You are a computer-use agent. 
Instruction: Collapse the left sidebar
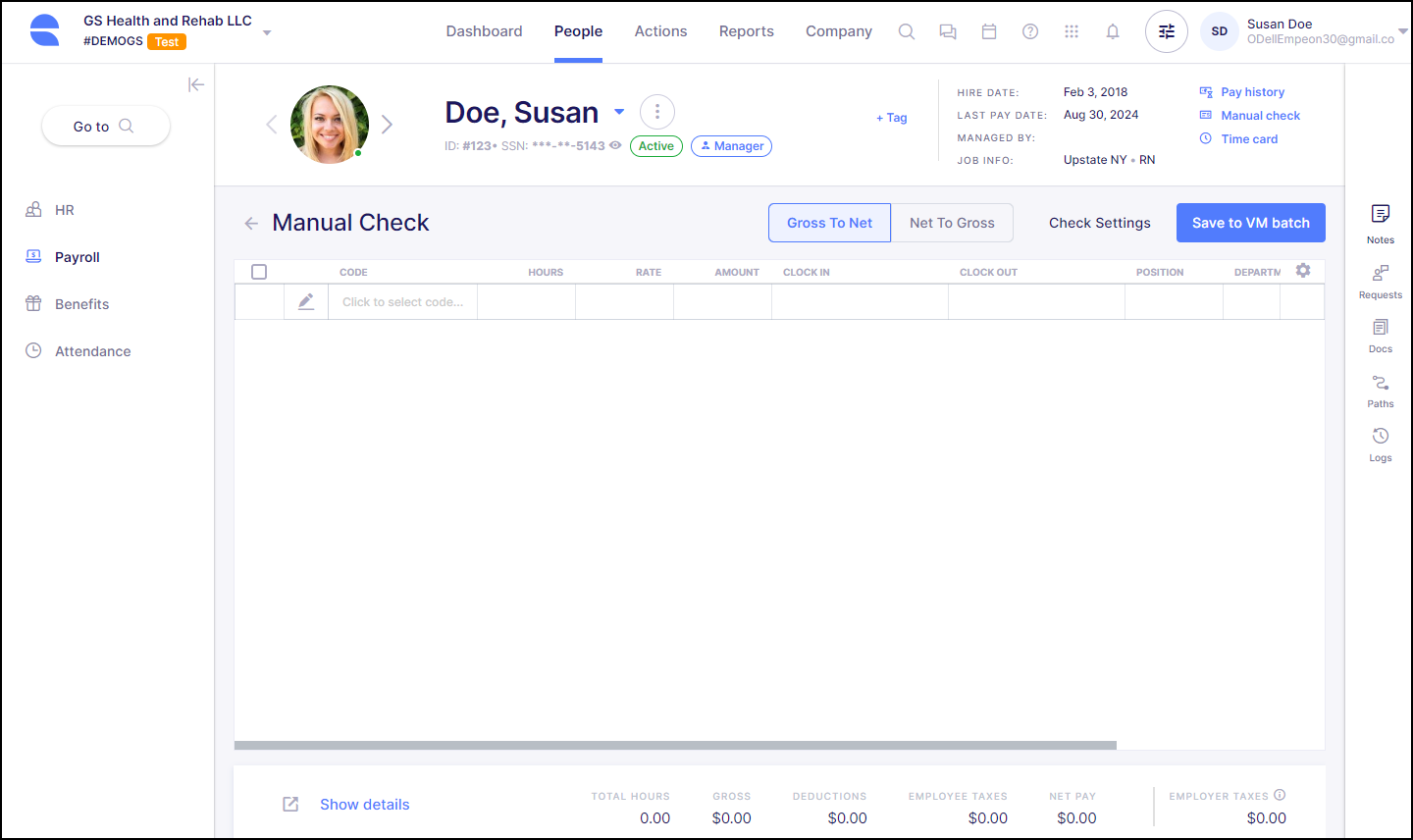pyautogui.click(x=196, y=85)
